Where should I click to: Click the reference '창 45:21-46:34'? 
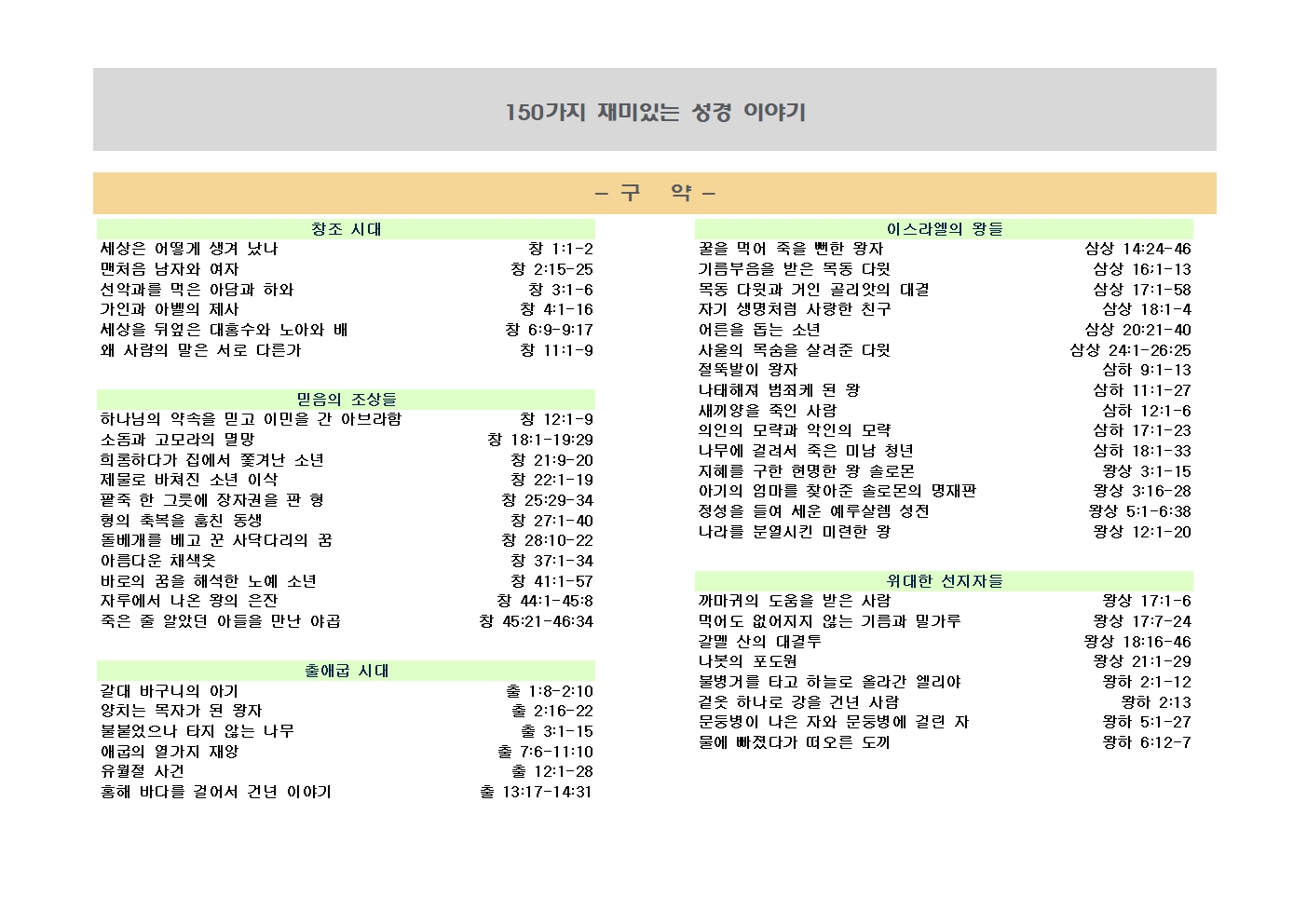[536, 621]
